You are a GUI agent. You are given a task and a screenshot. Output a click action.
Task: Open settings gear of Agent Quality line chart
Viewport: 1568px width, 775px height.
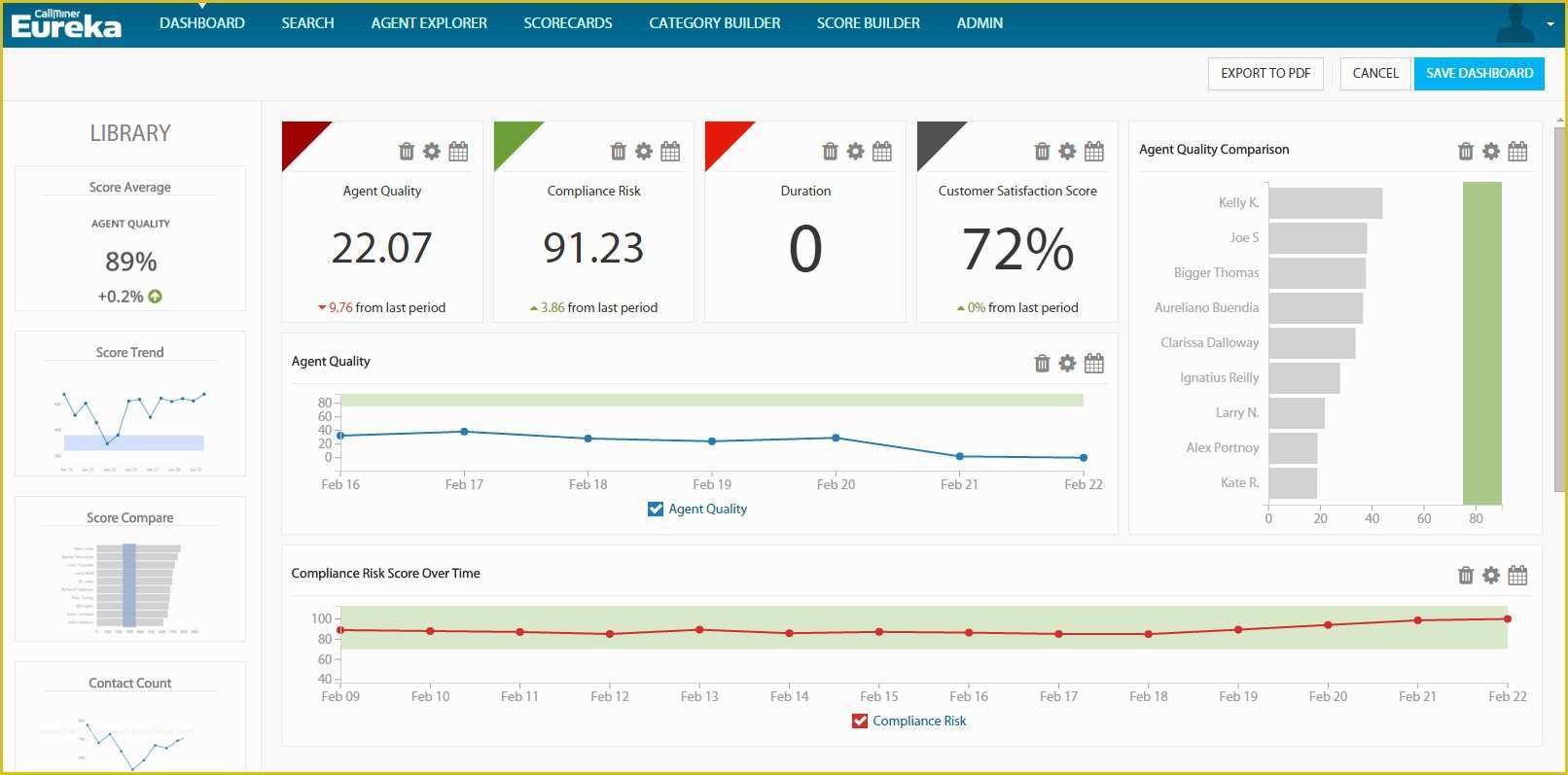pyautogui.click(x=1068, y=363)
